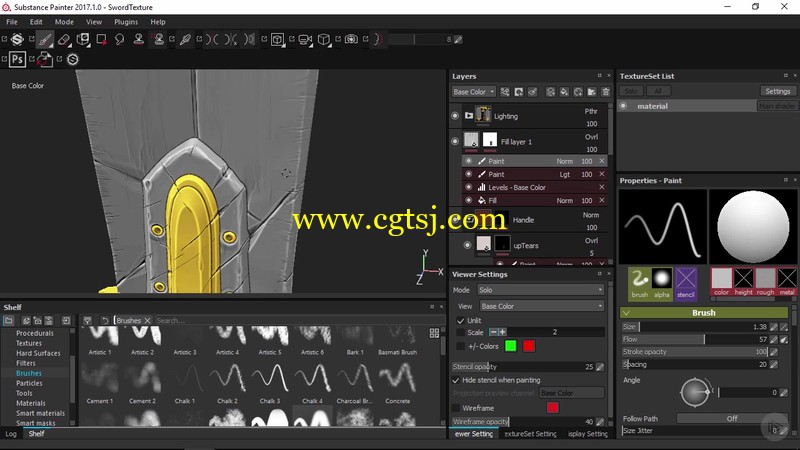Viewport: 800px width, 450px height.
Task: Collapse the Brush properties section
Action: [704, 313]
